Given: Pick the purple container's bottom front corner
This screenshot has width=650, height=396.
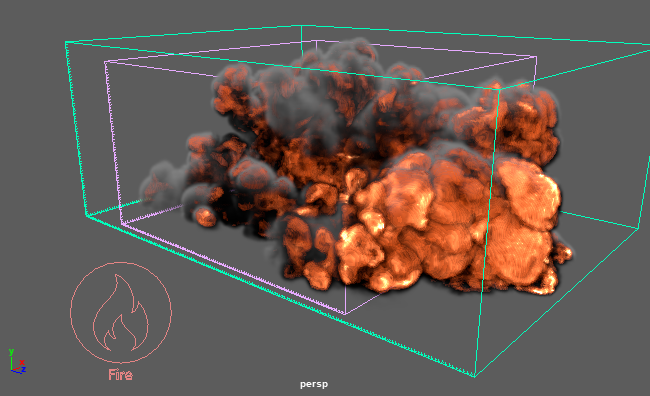Looking at the screenshot, I should [x=345, y=314].
